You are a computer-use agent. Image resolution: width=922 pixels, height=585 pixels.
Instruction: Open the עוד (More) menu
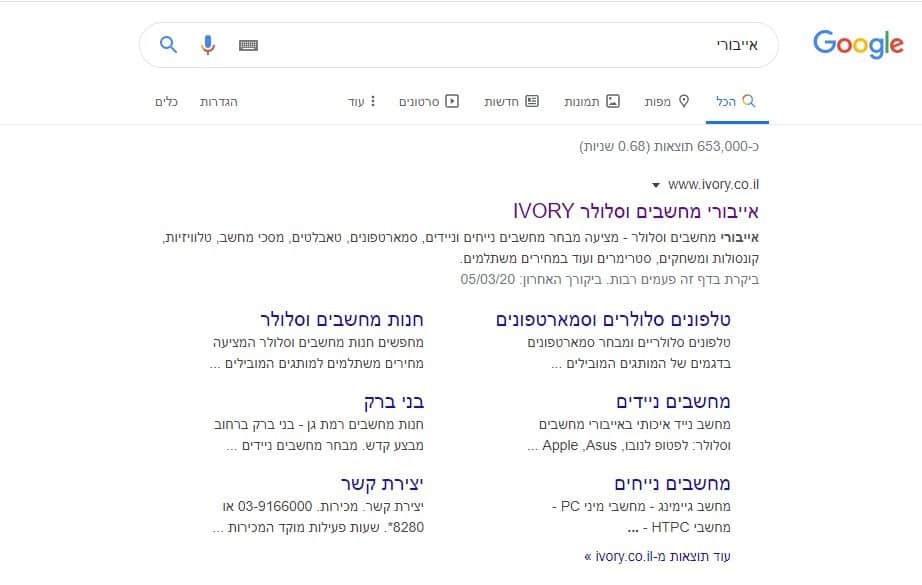[x=361, y=102]
